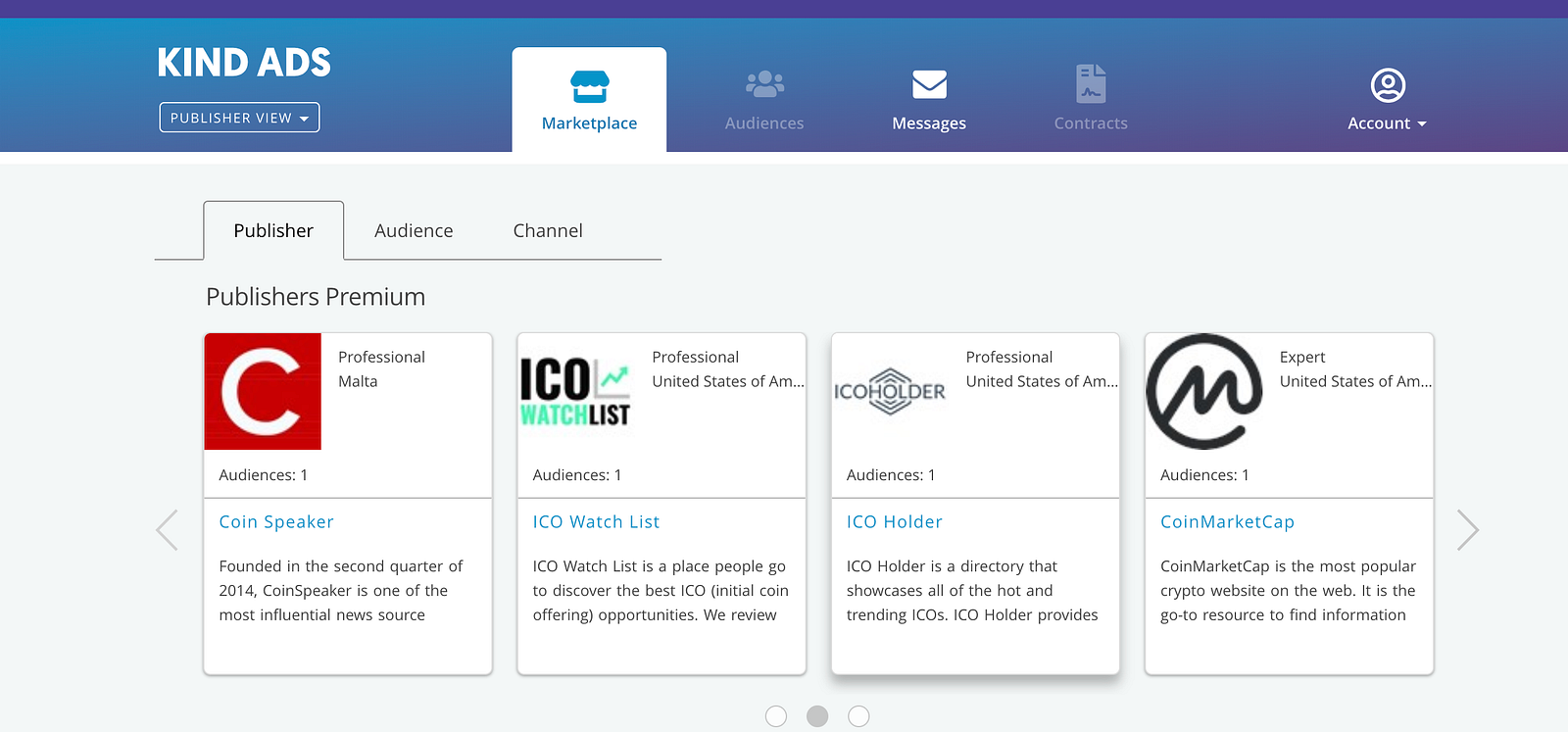Click the Marketplace storefront icon
Screen dimensions: 1568x732
[x=589, y=86]
